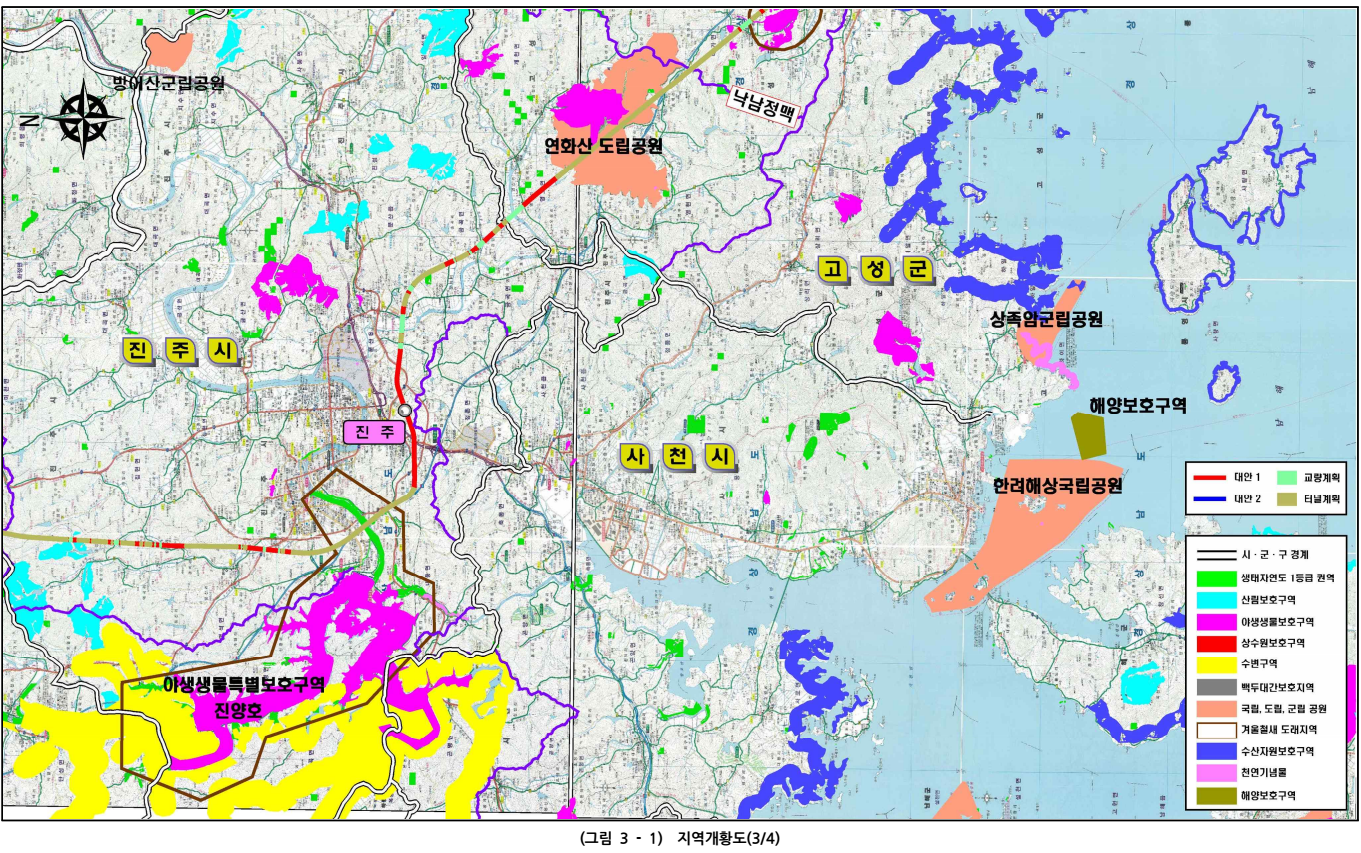Image resolution: width=1361 pixels, height=853 pixels.
Task: Click the olive marine protected area polygon
Action: (x=1090, y=435)
